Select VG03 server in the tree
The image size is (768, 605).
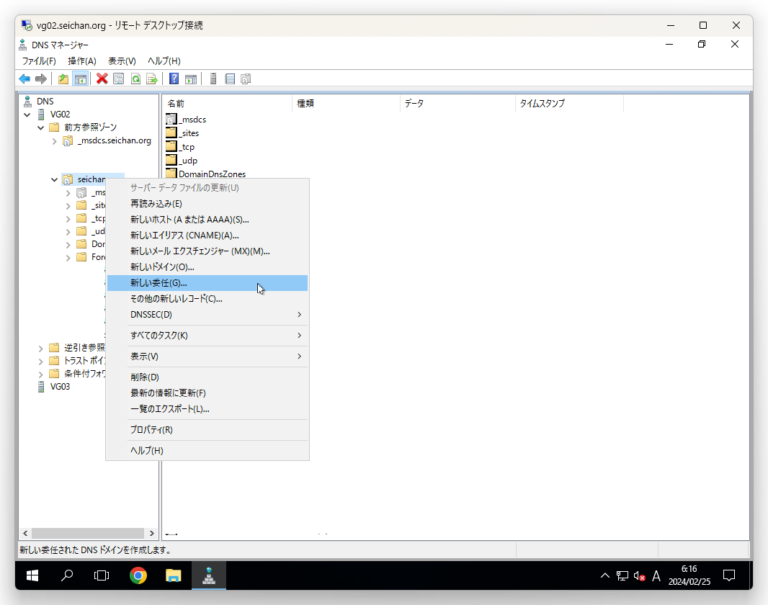click(x=60, y=386)
